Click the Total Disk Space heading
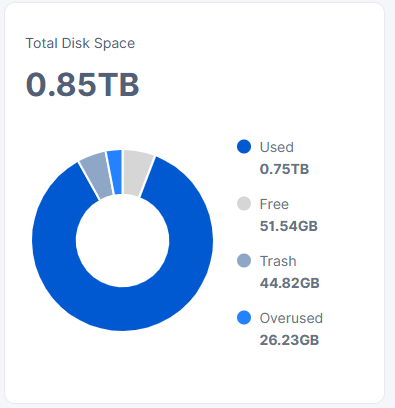The height and width of the screenshot is (408, 395). pos(80,43)
